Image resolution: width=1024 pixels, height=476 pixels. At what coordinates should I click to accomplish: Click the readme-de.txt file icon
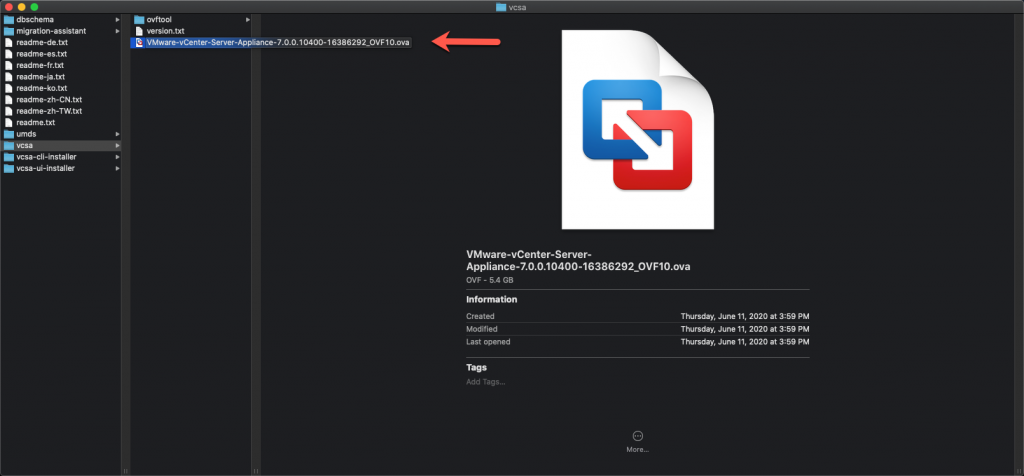(x=9, y=42)
